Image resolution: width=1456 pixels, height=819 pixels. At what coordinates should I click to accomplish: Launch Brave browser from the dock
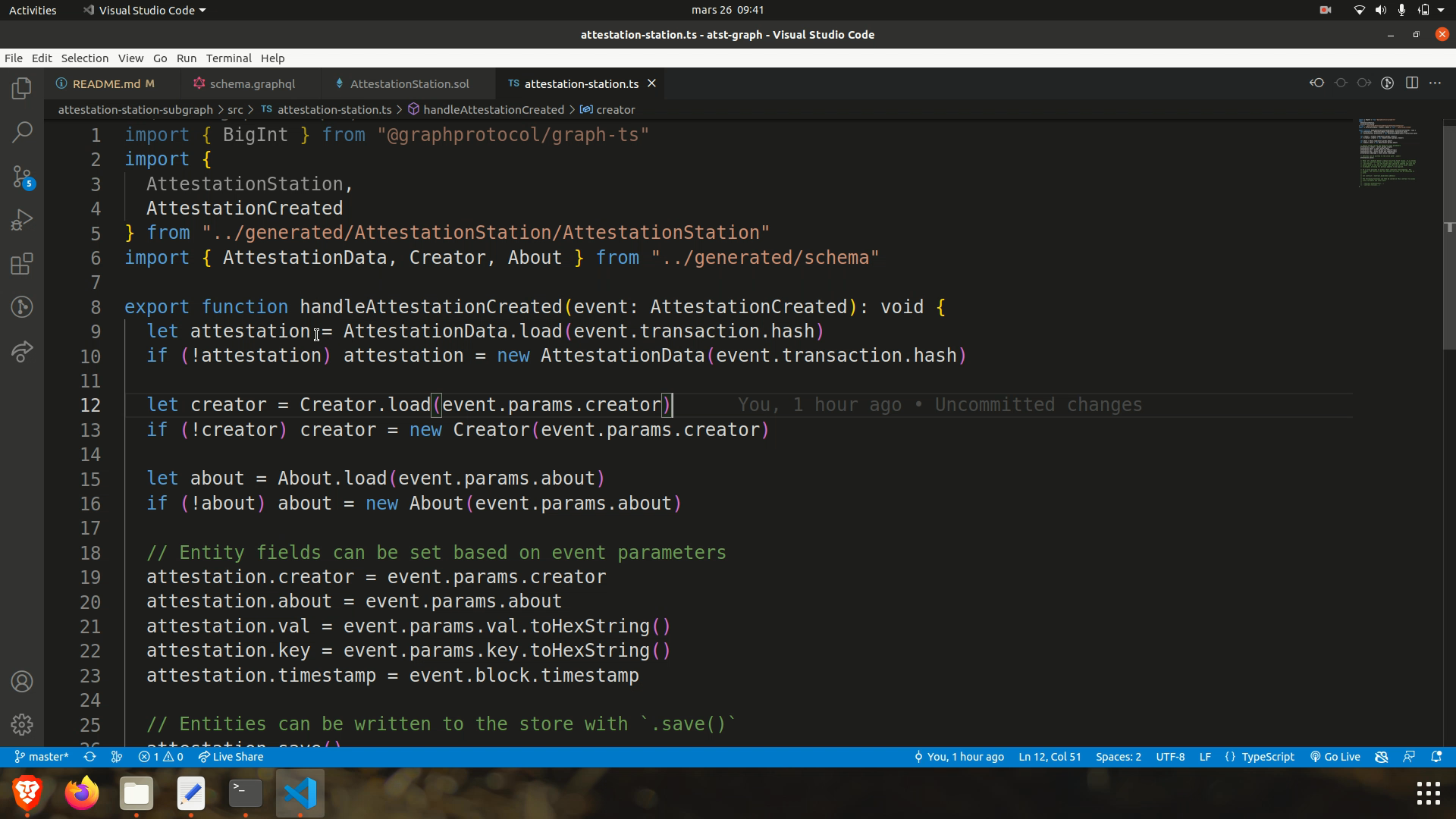click(x=27, y=793)
